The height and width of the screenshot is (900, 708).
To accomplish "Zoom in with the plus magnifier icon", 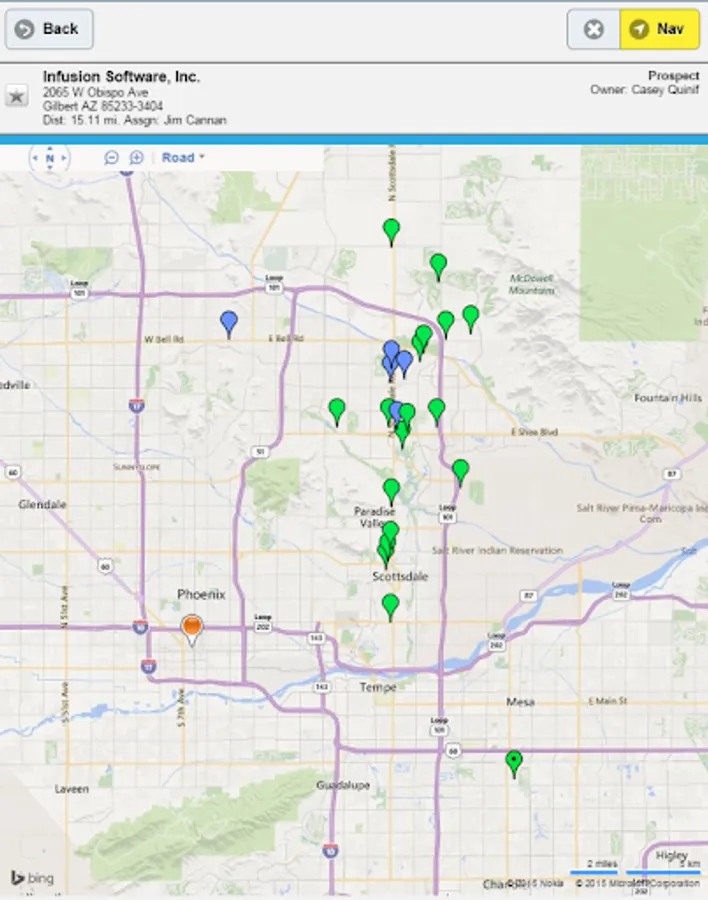I will pyautogui.click(x=136, y=157).
